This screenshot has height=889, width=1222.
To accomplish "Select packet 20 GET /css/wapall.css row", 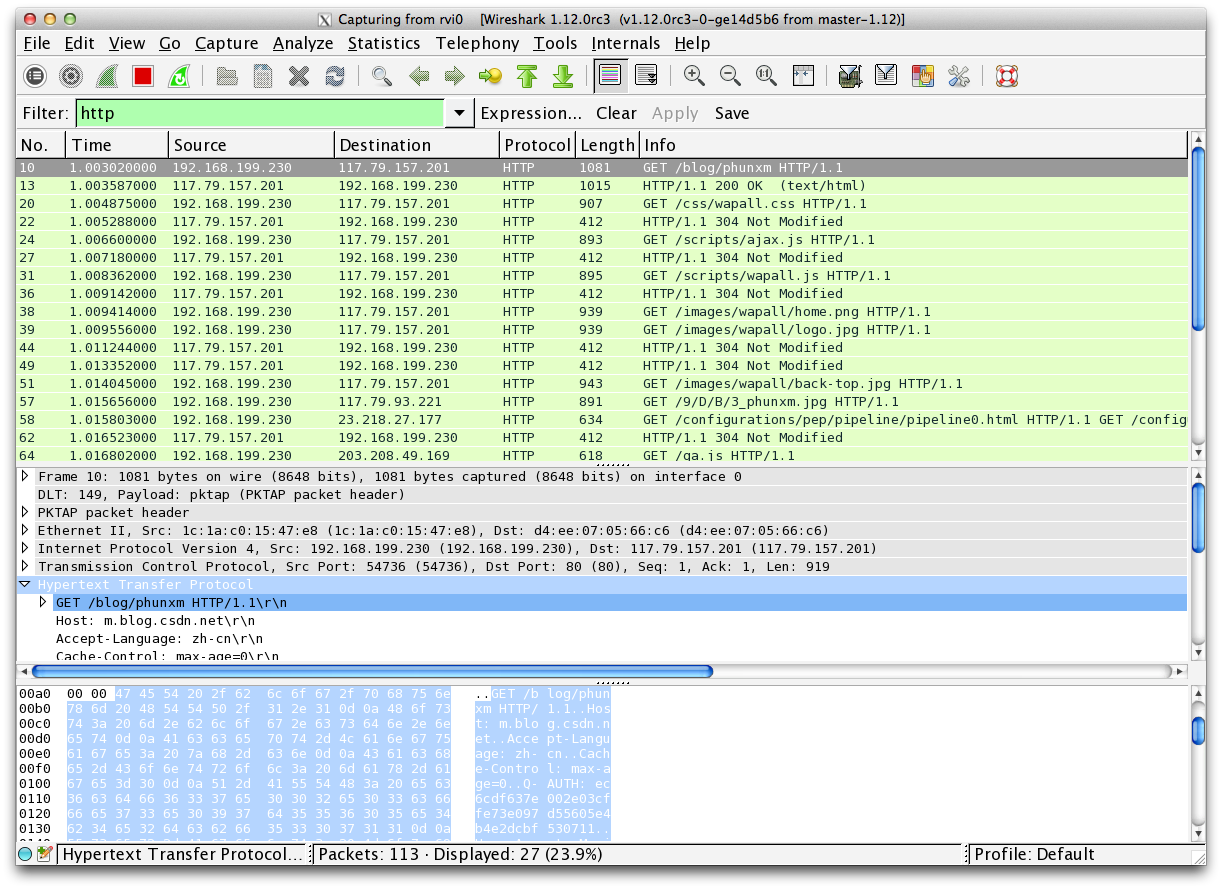I will [602, 203].
